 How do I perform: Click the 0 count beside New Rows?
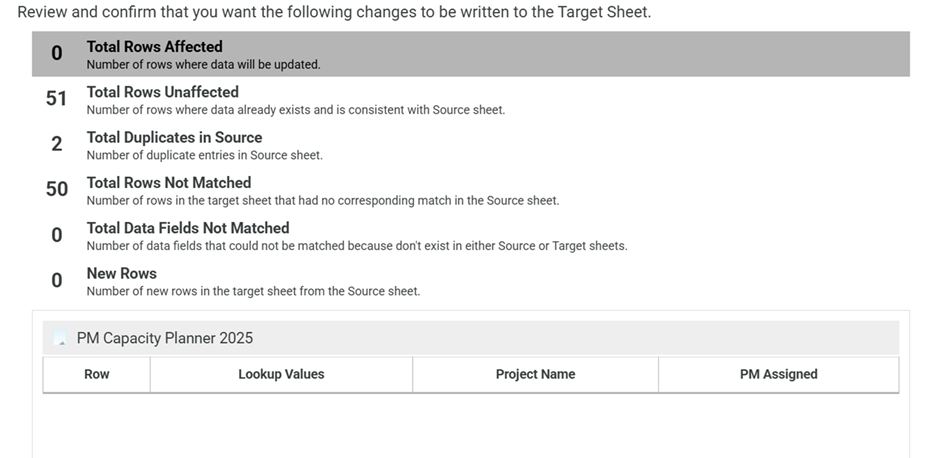coord(57,280)
